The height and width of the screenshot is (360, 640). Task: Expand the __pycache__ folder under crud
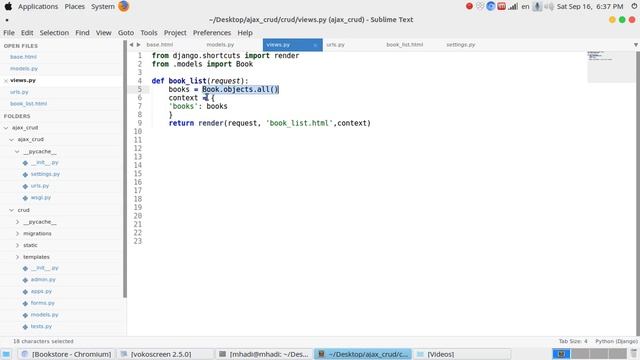tap(17, 222)
